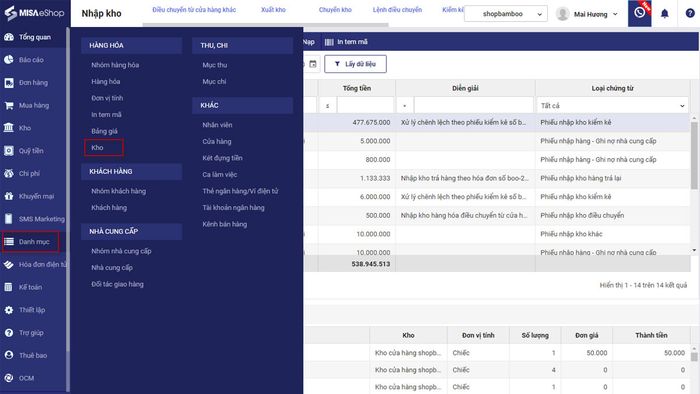This screenshot has width=700, height=394.
Task: Expand the Mai Hương user menu arrow
Action: point(615,14)
